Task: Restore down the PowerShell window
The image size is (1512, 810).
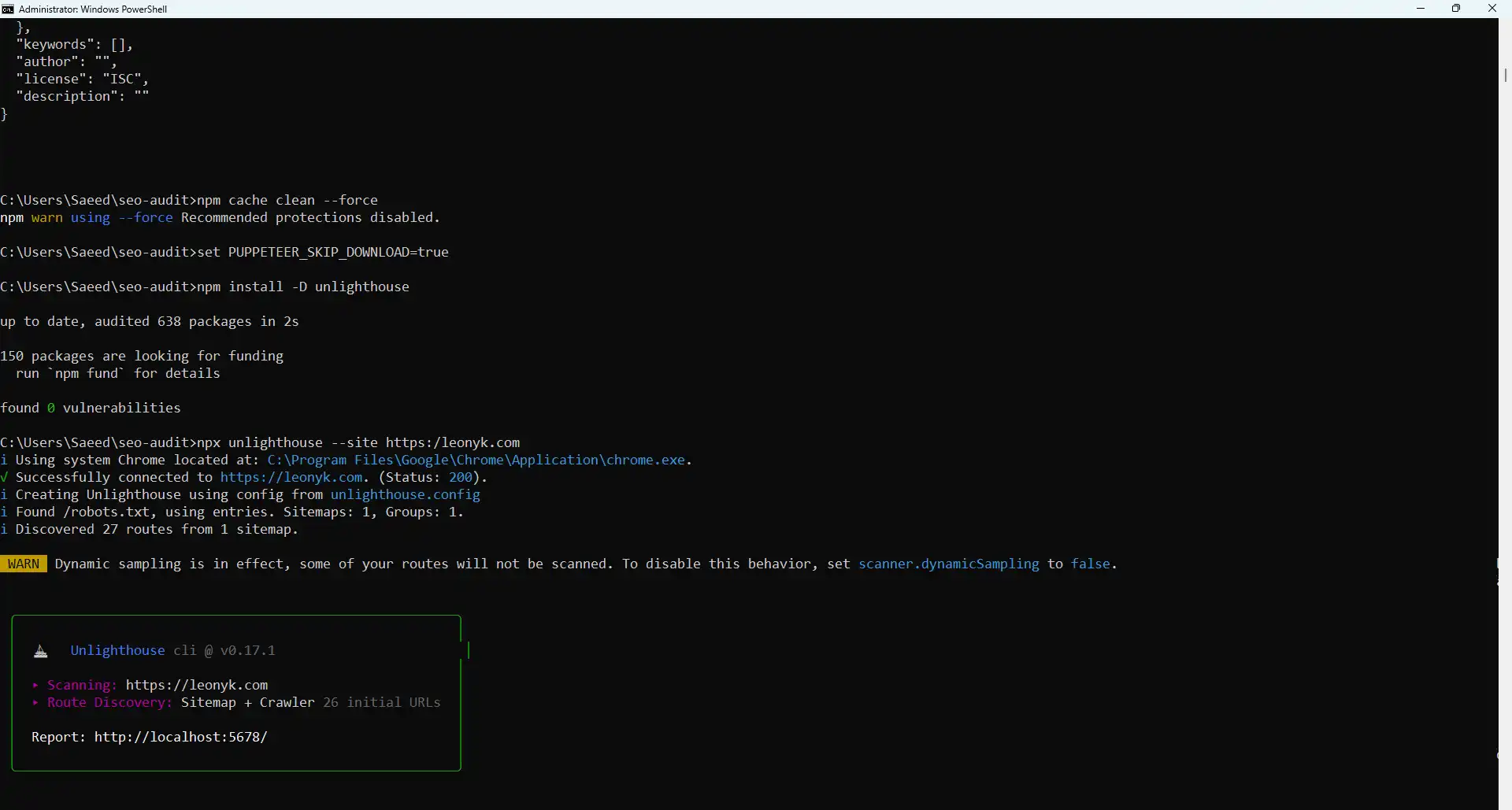Action: pos(1456,9)
